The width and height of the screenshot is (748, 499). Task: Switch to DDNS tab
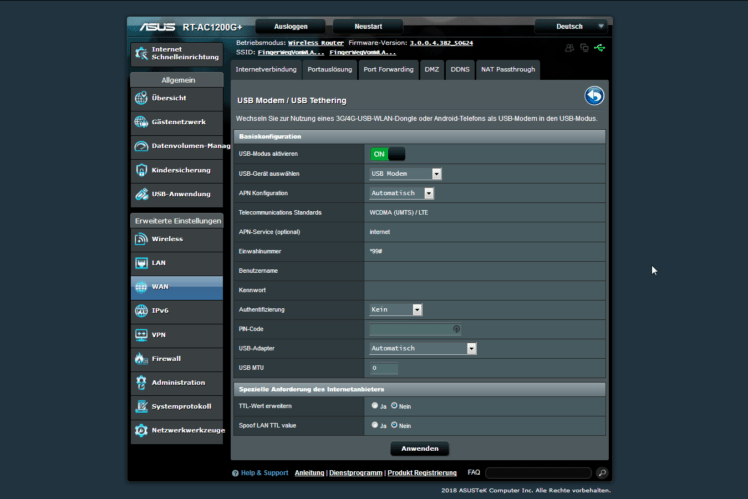click(x=460, y=70)
